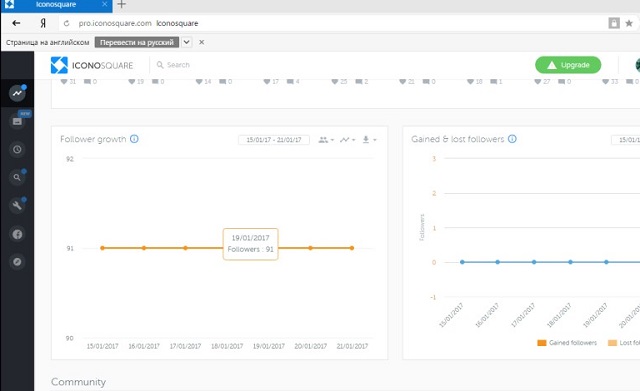The height and width of the screenshot is (391, 640).
Task: Select the Iconosquare browser tab
Action: 56,5
